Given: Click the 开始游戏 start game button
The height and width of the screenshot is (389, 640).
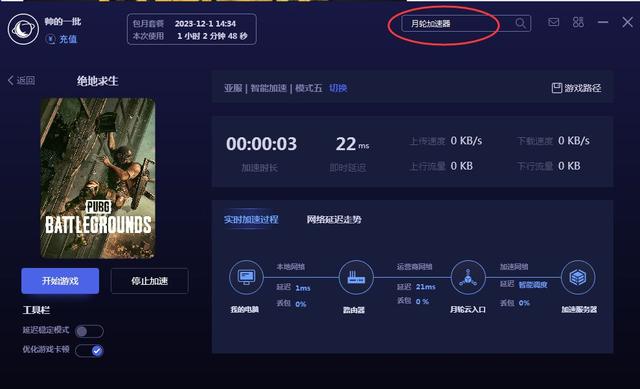Looking at the screenshot, I should [x=60, y=281].
